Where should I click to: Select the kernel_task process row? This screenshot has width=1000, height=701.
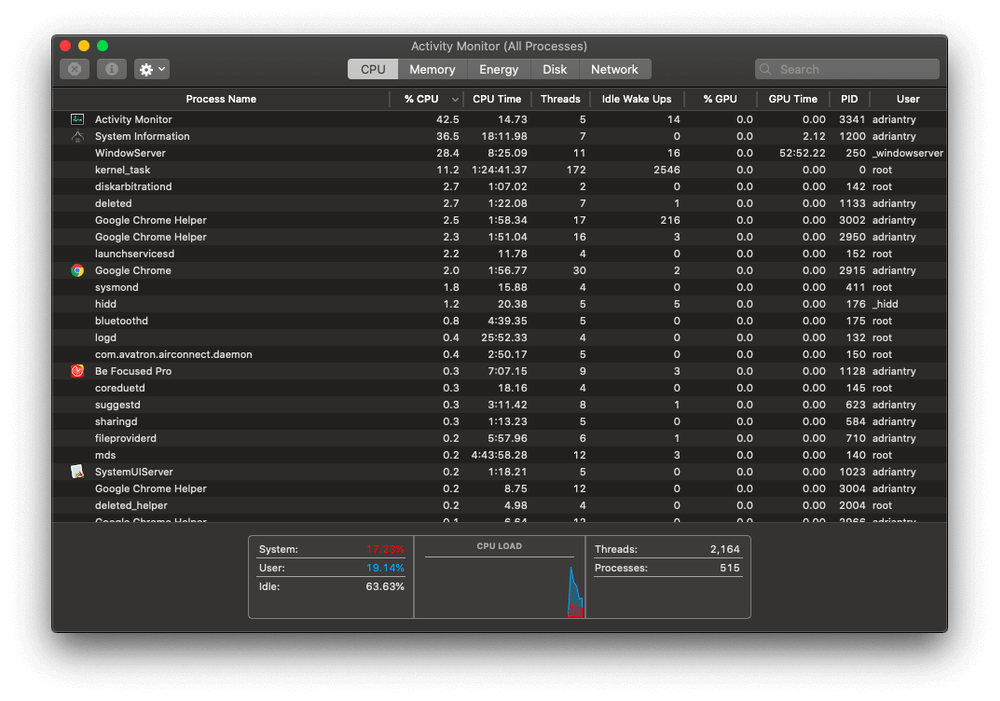click(x=499, y=170)
